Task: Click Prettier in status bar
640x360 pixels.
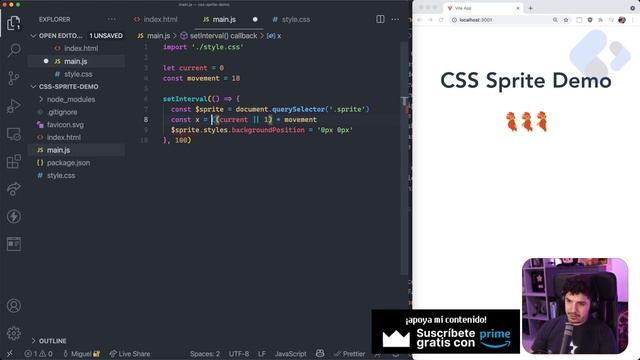Action: [349, 353]
